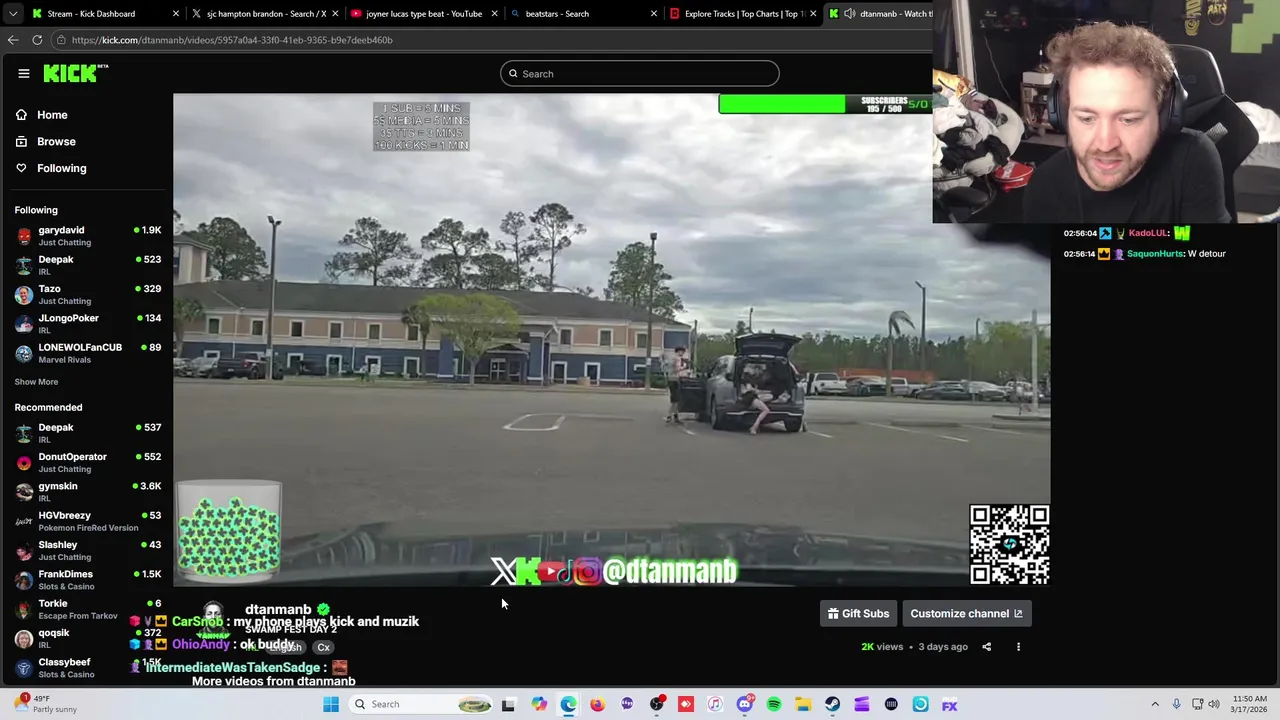Screen dimensions: 1280x720
Task: Open DonutOperator recommended channel
Action: click(88, 462)
